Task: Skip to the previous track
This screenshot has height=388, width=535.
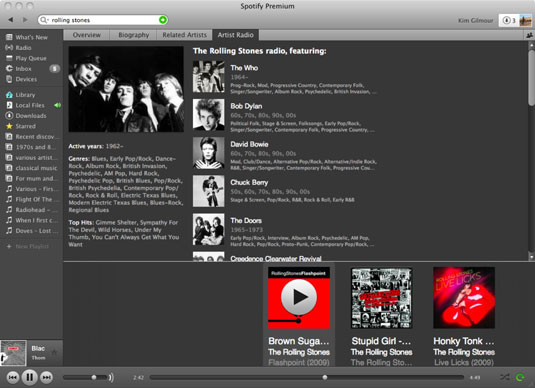Action: [13, 377]
